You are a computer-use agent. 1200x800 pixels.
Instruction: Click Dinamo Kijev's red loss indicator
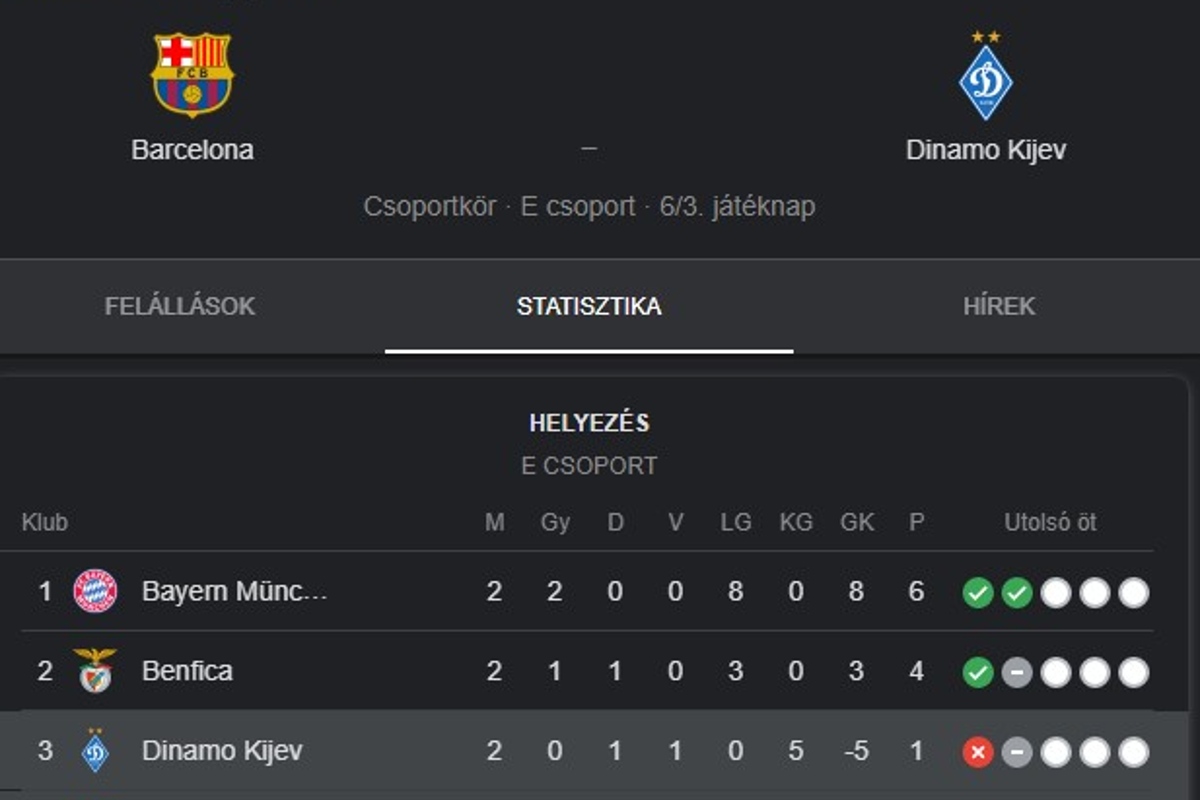pyautogui.click(x=977, y=752)
